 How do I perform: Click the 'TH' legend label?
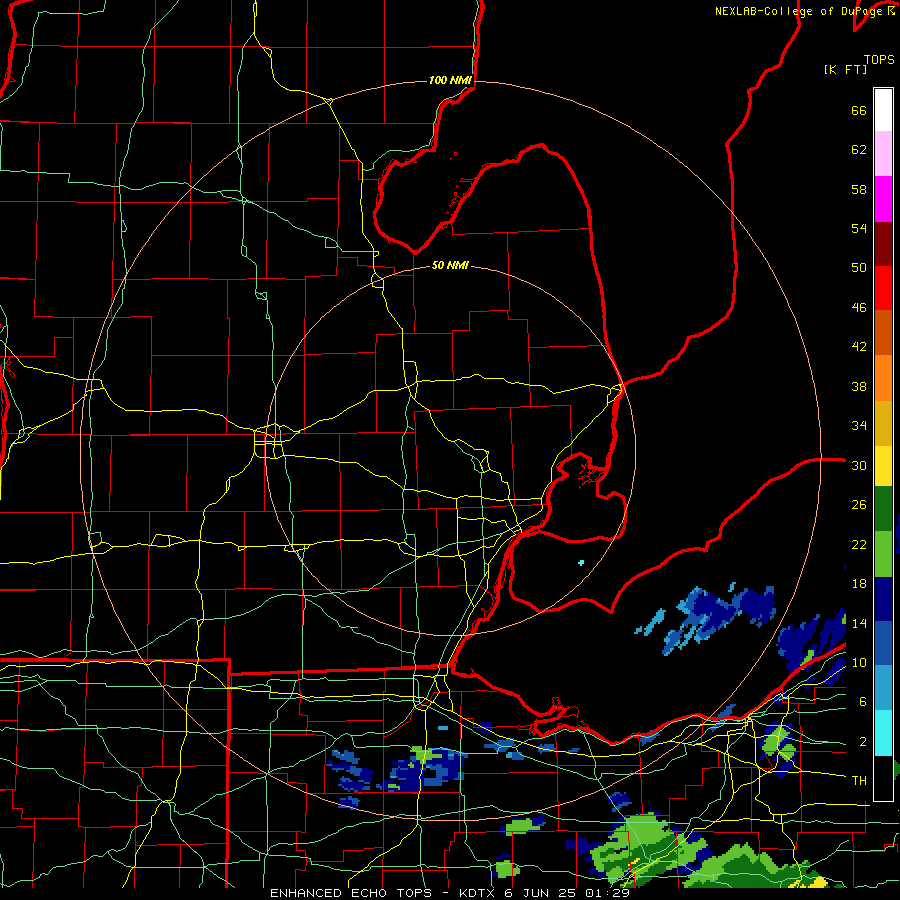click(x=859, y=781)
